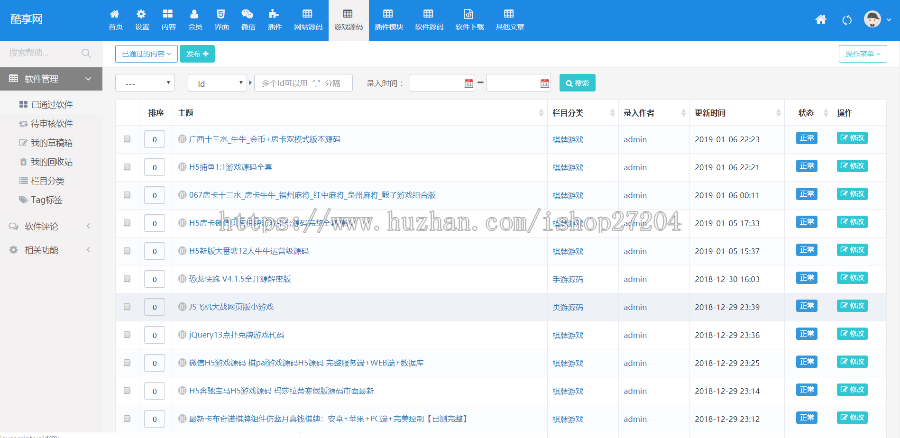Tick the checkbox of the 22:21 row
This screenshot has height=438, width=900.
pos(127,167)
